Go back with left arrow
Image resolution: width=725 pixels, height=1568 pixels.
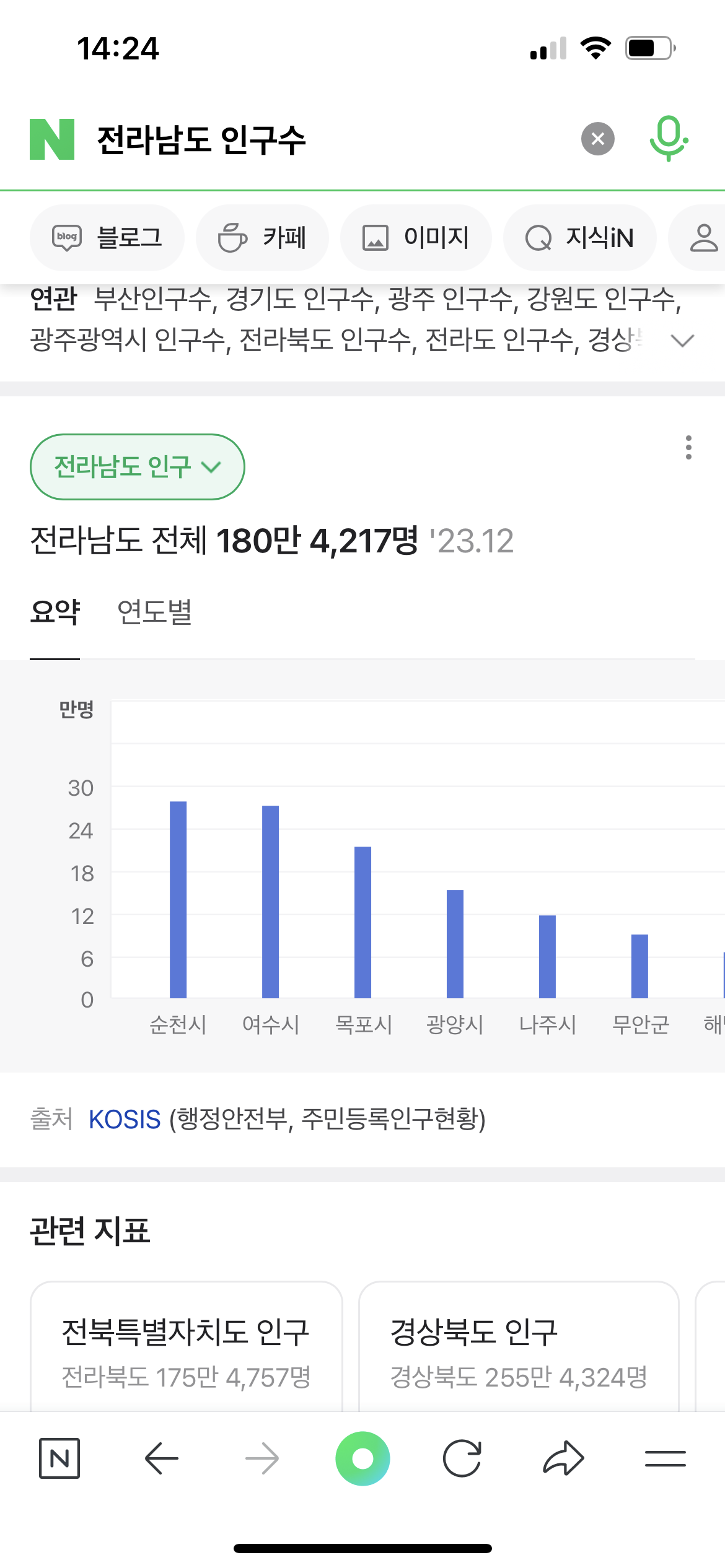(x=161, y=1458)
